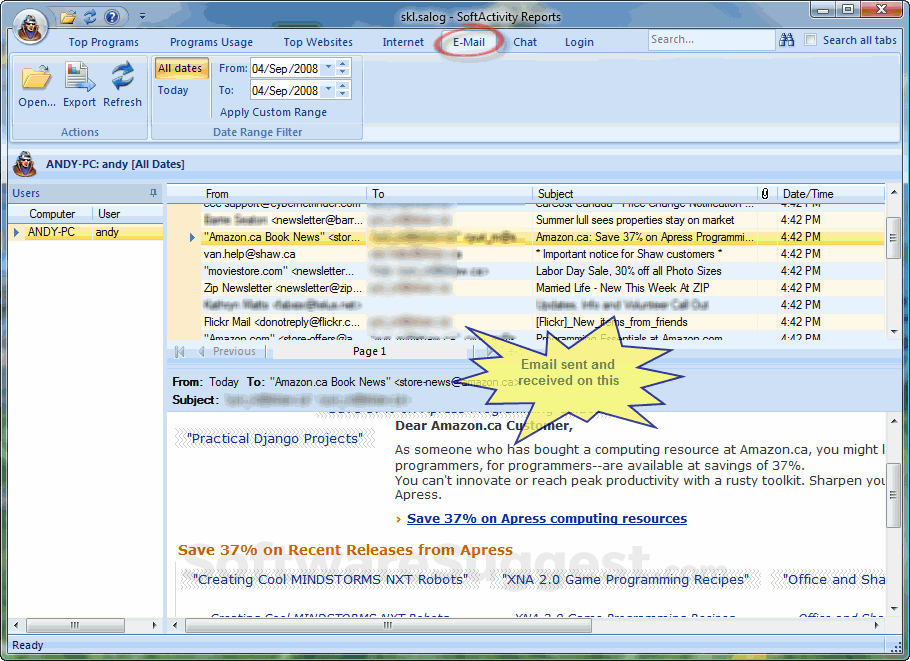Click the help icon in quick access toolbar
910x661 pixels.
[111, 17]
